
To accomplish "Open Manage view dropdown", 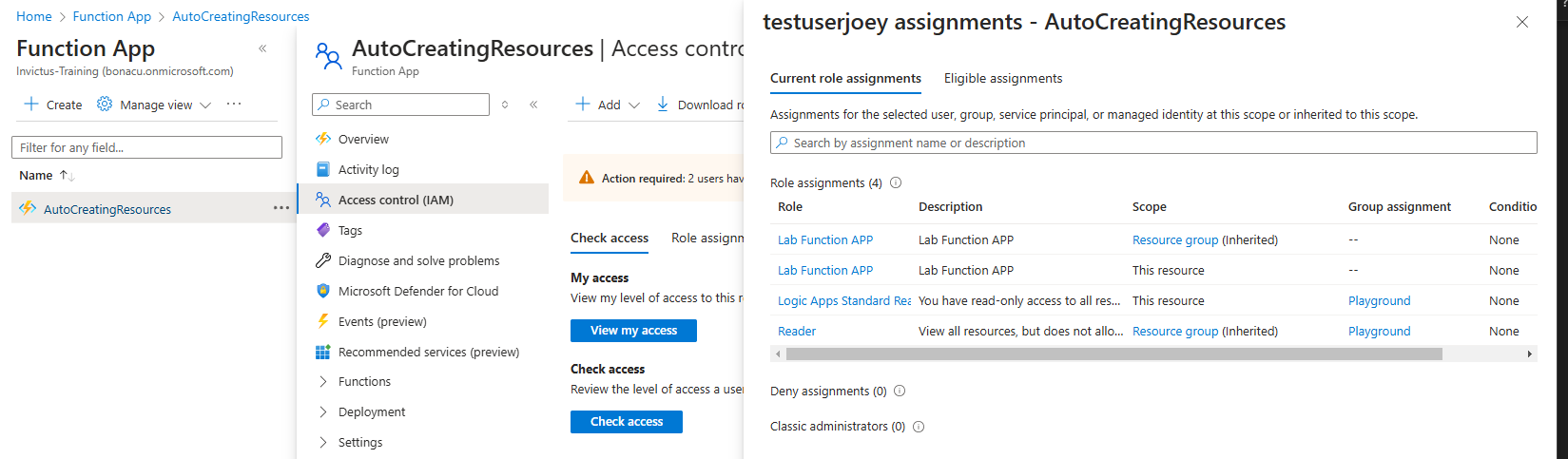I will click(154, 105).
